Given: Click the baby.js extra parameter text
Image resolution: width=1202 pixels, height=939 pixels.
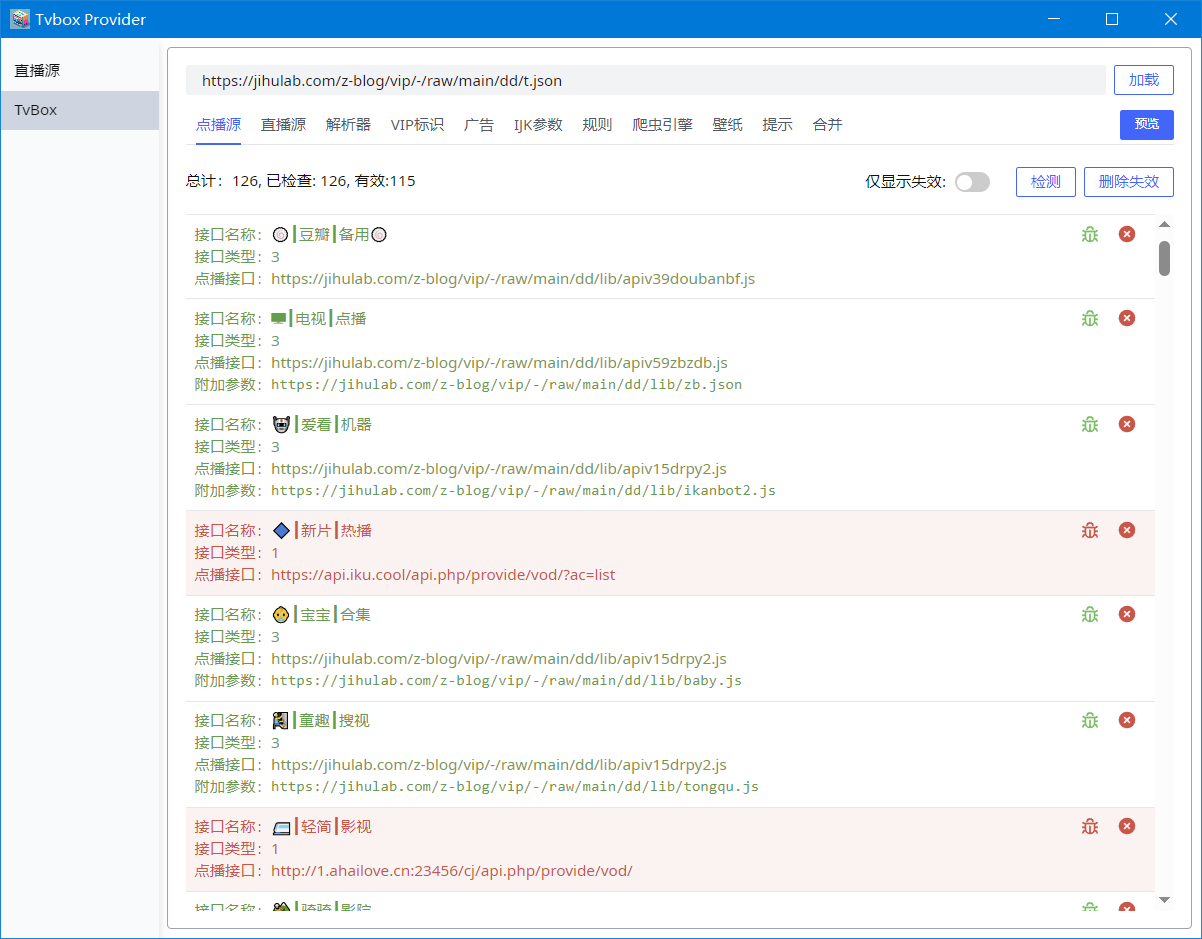Looking at the screenshot, I should [506, 681].
